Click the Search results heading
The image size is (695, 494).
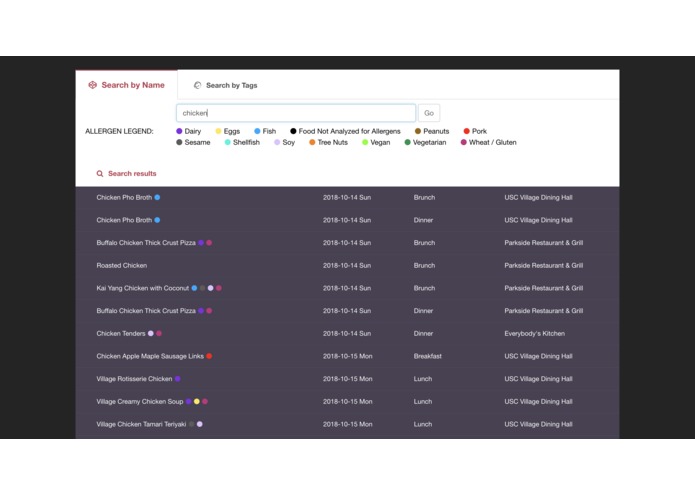coord(132,174)
